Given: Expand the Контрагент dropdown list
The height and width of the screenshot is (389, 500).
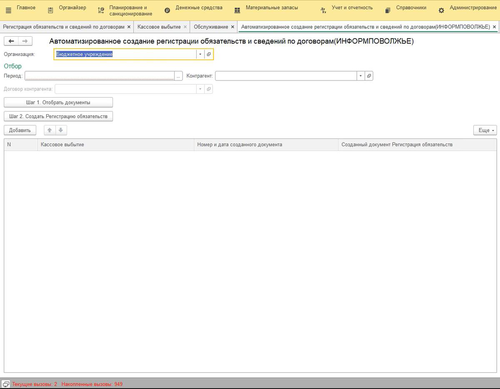Looking at the screenshot, I should click(x=360, y=76).
